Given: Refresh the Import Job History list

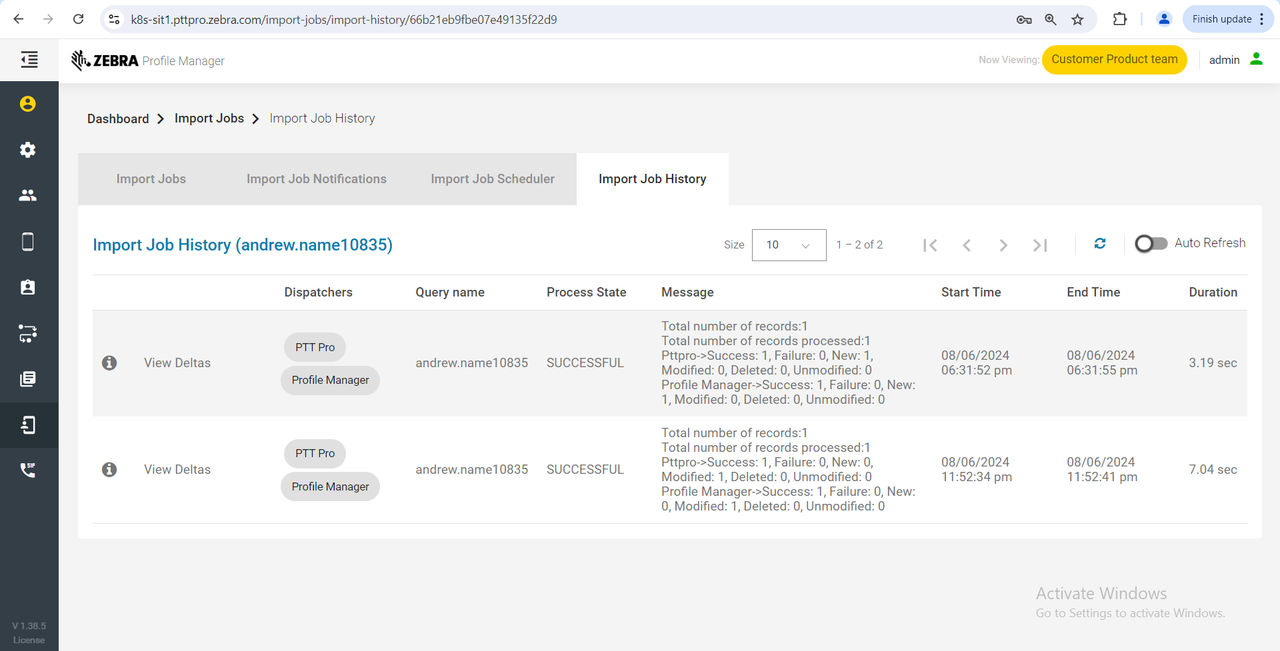Looking at the screenshot, I should click(x=1100, y=243).
